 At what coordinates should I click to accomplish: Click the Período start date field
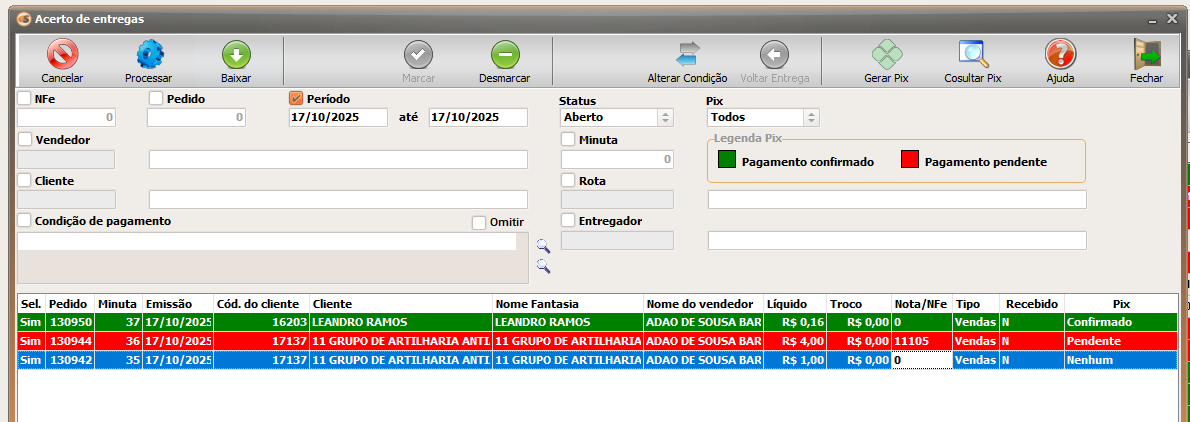337,117
